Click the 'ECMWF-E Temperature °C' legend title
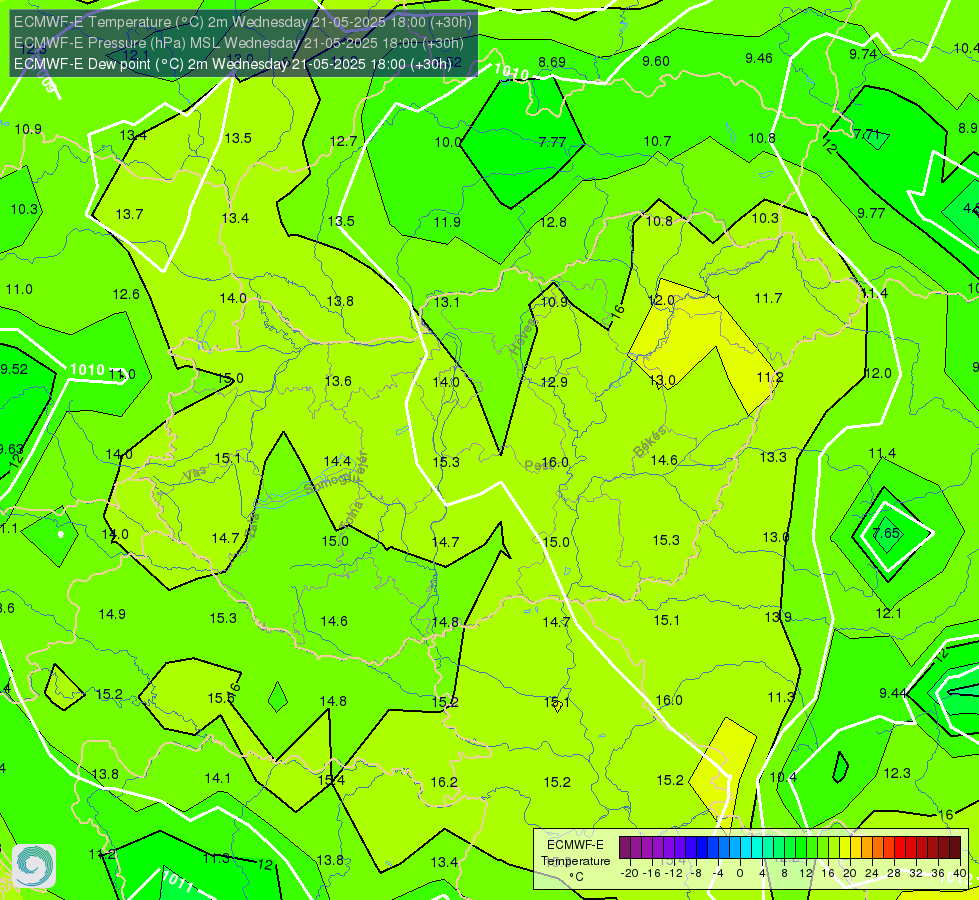Image resolution: width=979 pixels, height=900 pixels. click(x=575, y=861)
